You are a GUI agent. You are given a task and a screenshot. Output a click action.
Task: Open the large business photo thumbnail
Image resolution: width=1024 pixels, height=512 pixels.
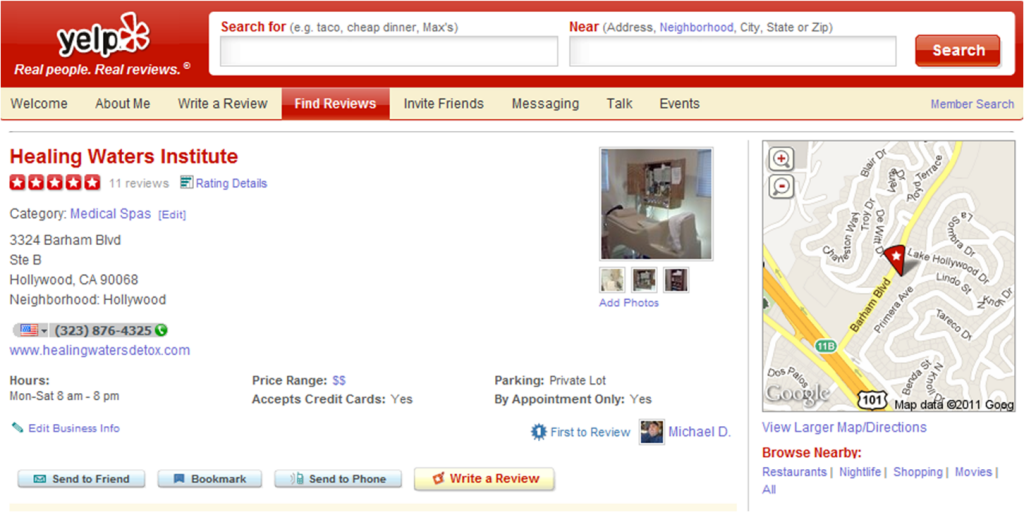coord(656,204)
